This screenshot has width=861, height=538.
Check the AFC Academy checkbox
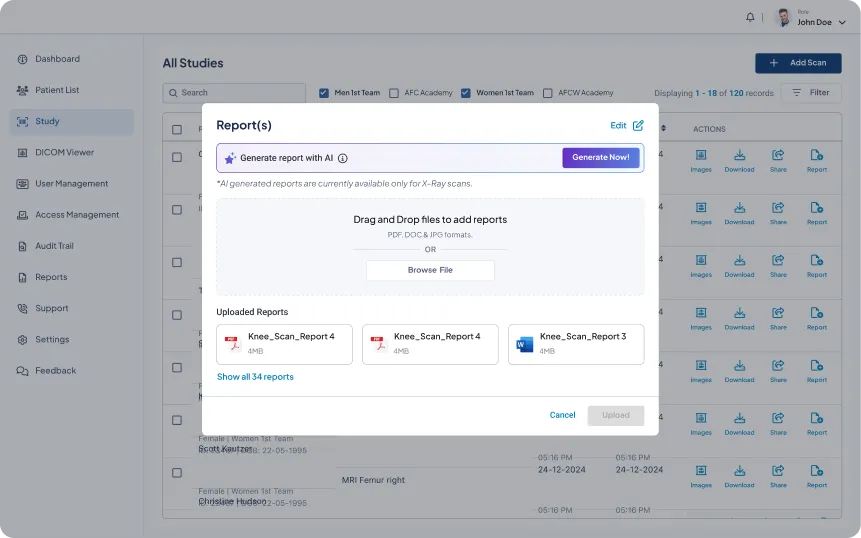coord(394,93)
